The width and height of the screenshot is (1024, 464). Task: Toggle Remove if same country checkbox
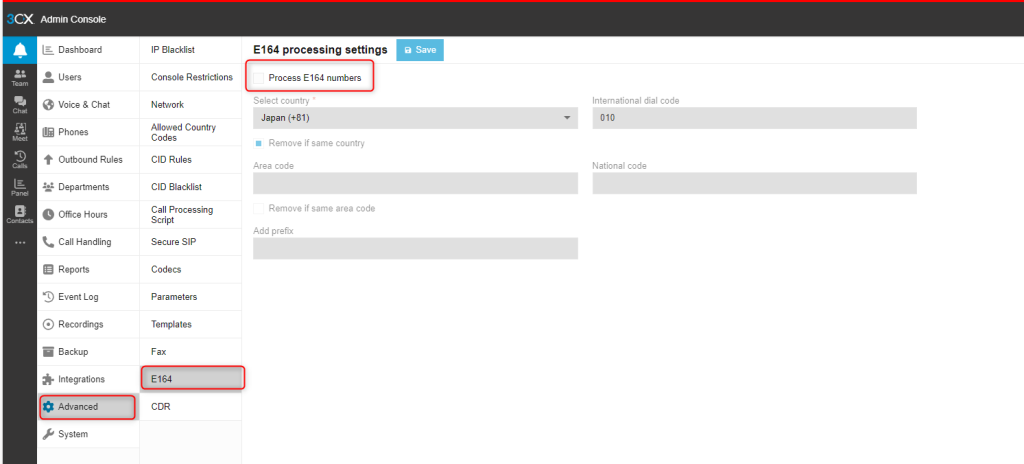[x=259, y=143]
